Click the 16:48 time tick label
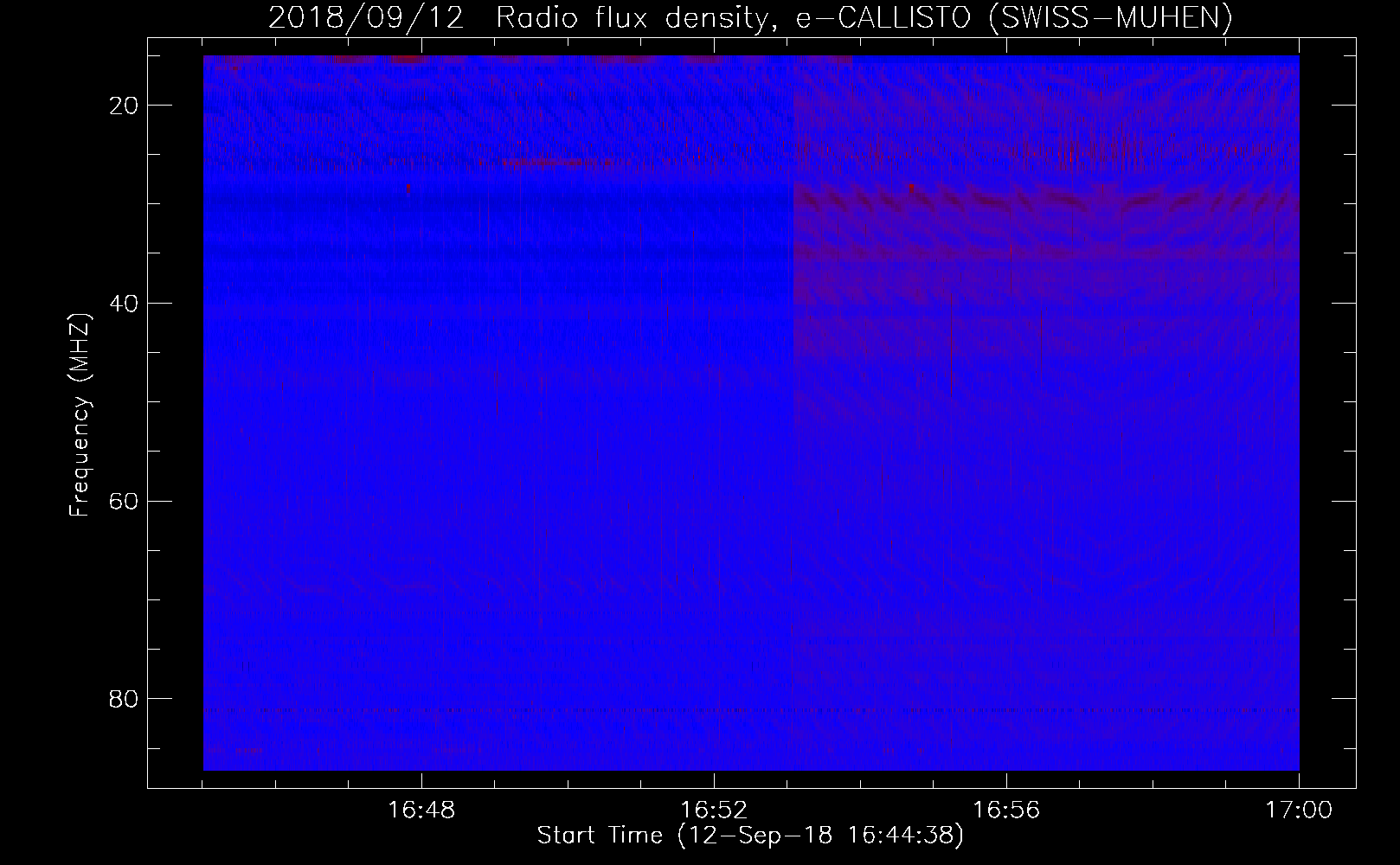Viewport: 1400px width, 865px height. [x=421, y=811]
